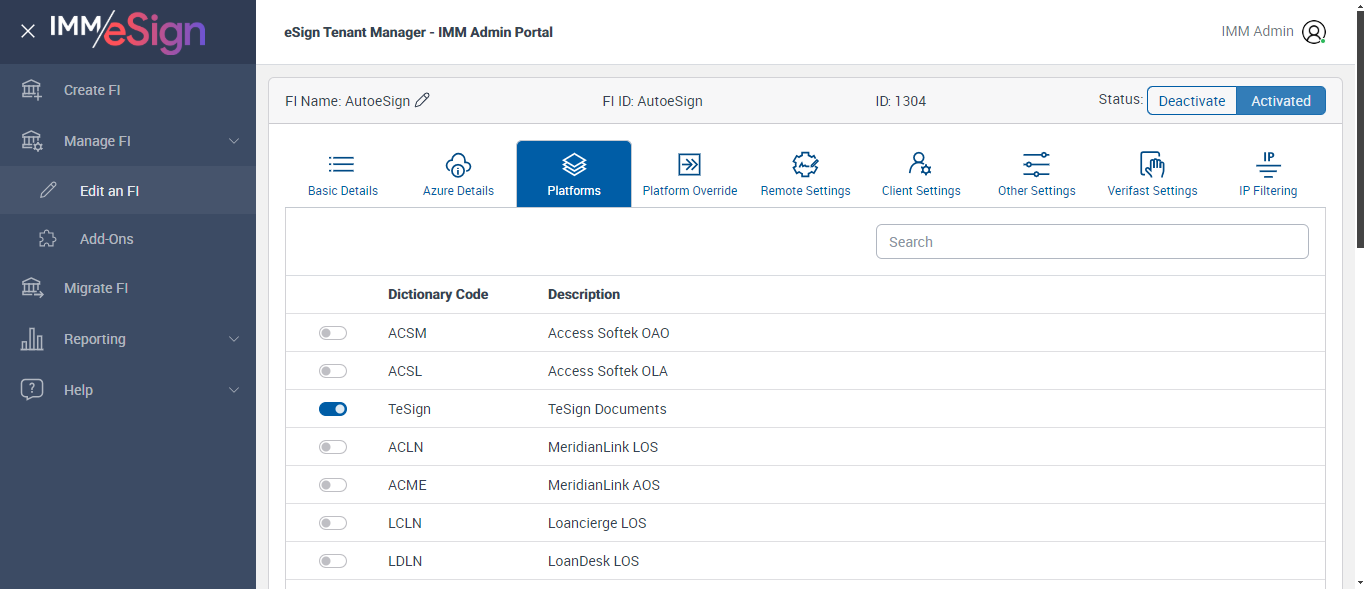Click the Description column header

pos(584,294)
